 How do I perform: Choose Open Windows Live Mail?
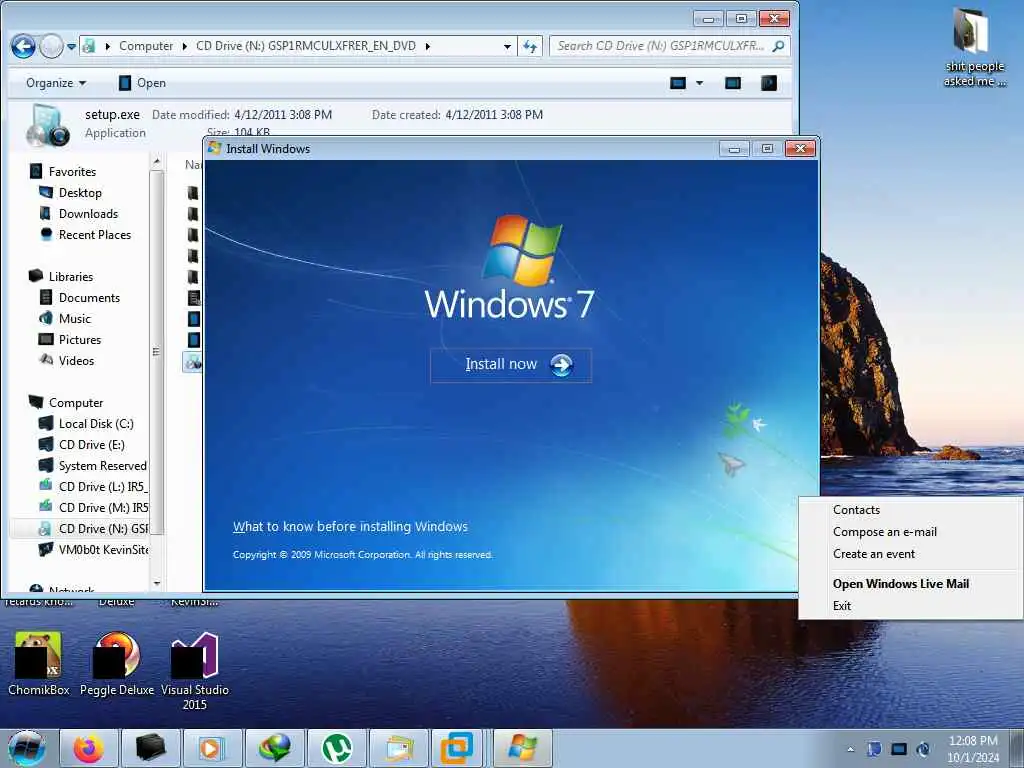pos(901,584)
